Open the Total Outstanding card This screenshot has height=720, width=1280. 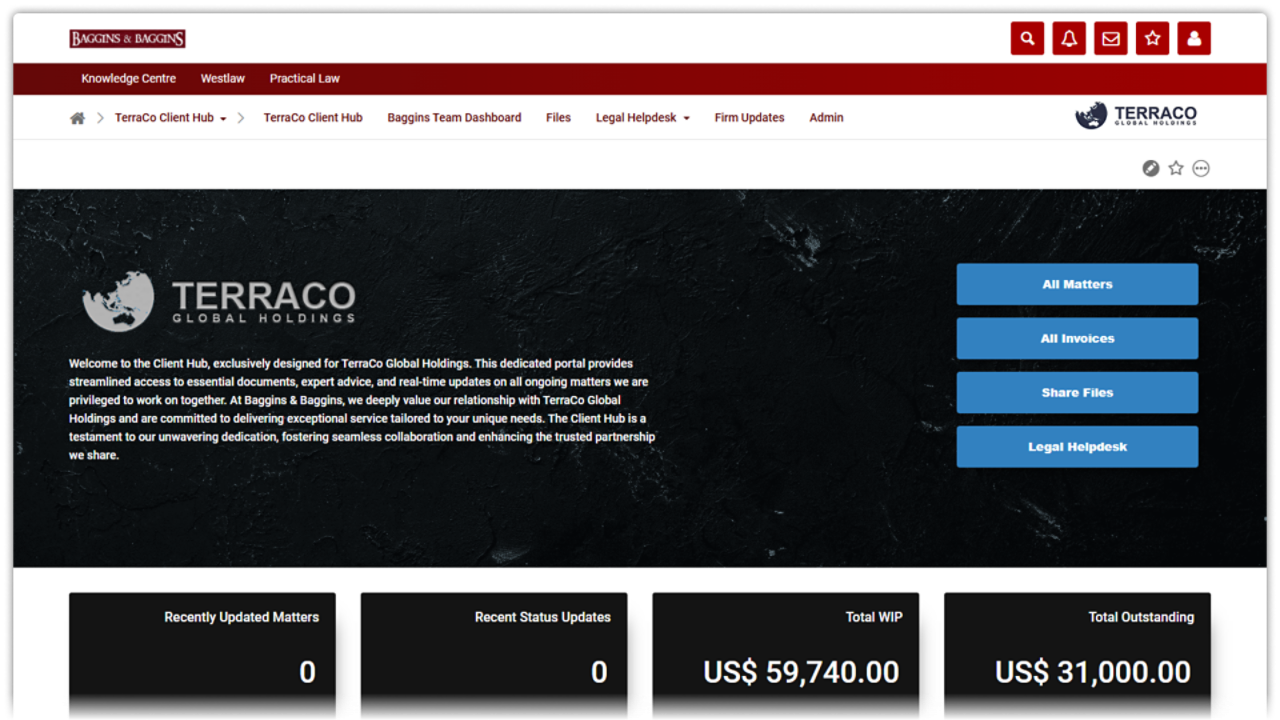(1077, 655)
